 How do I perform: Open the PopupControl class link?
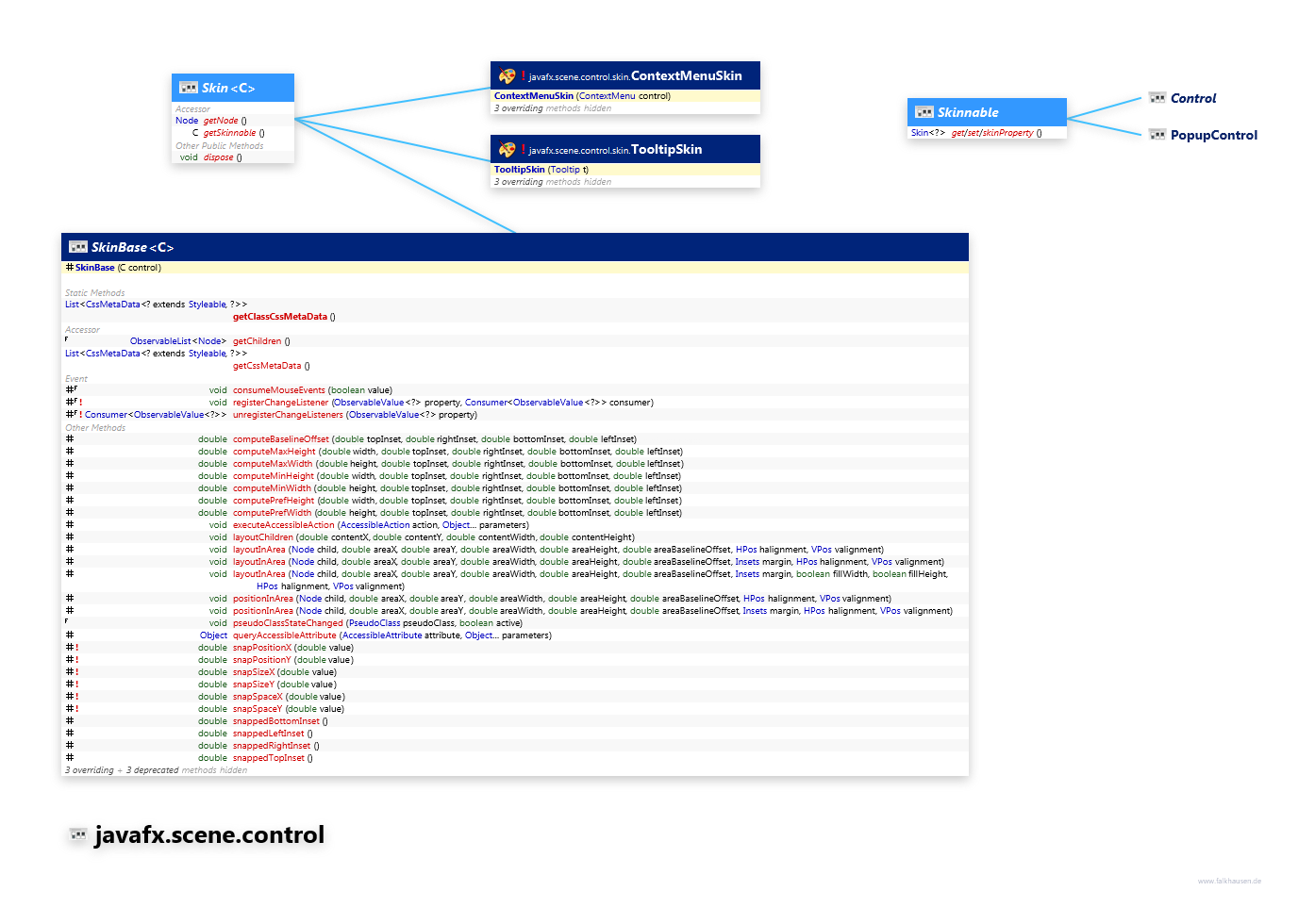click(1214, 135)
